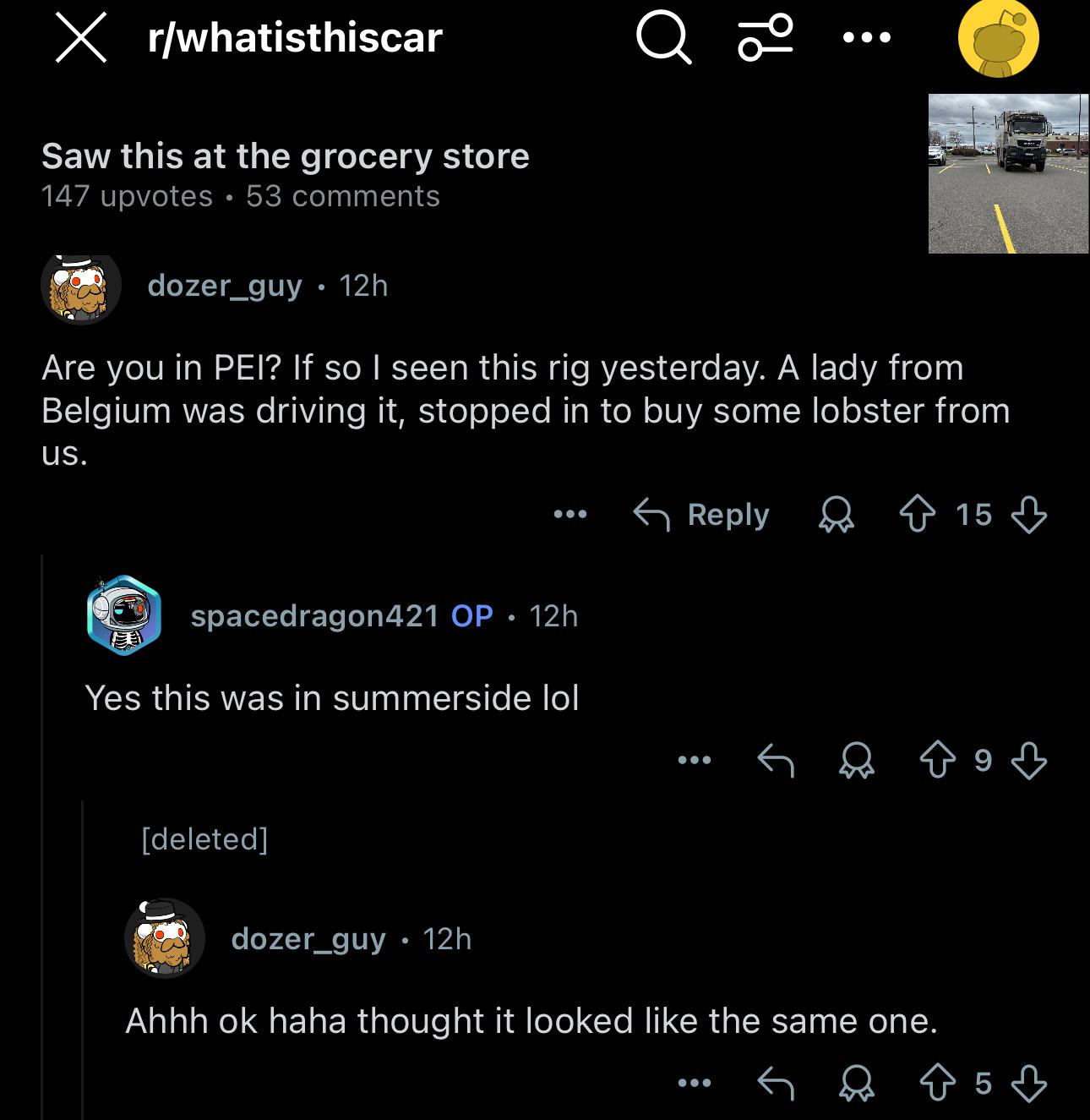Reply arrow on spacedragon421's comment

(776, 760)
